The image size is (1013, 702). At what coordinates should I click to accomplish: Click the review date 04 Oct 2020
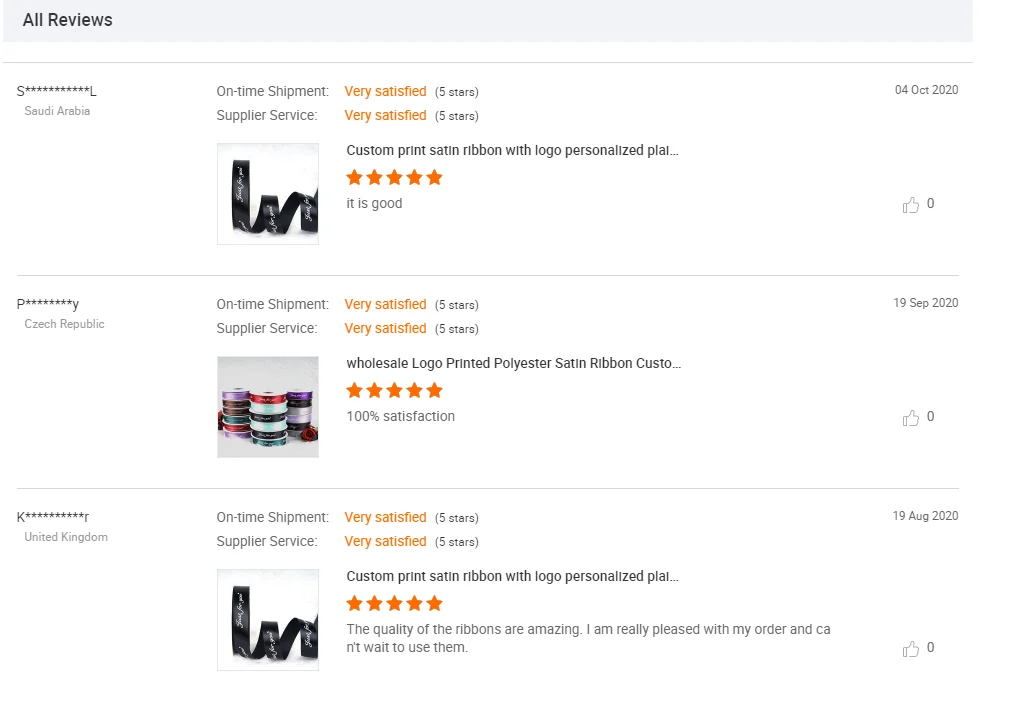click(x=926, y=90)
